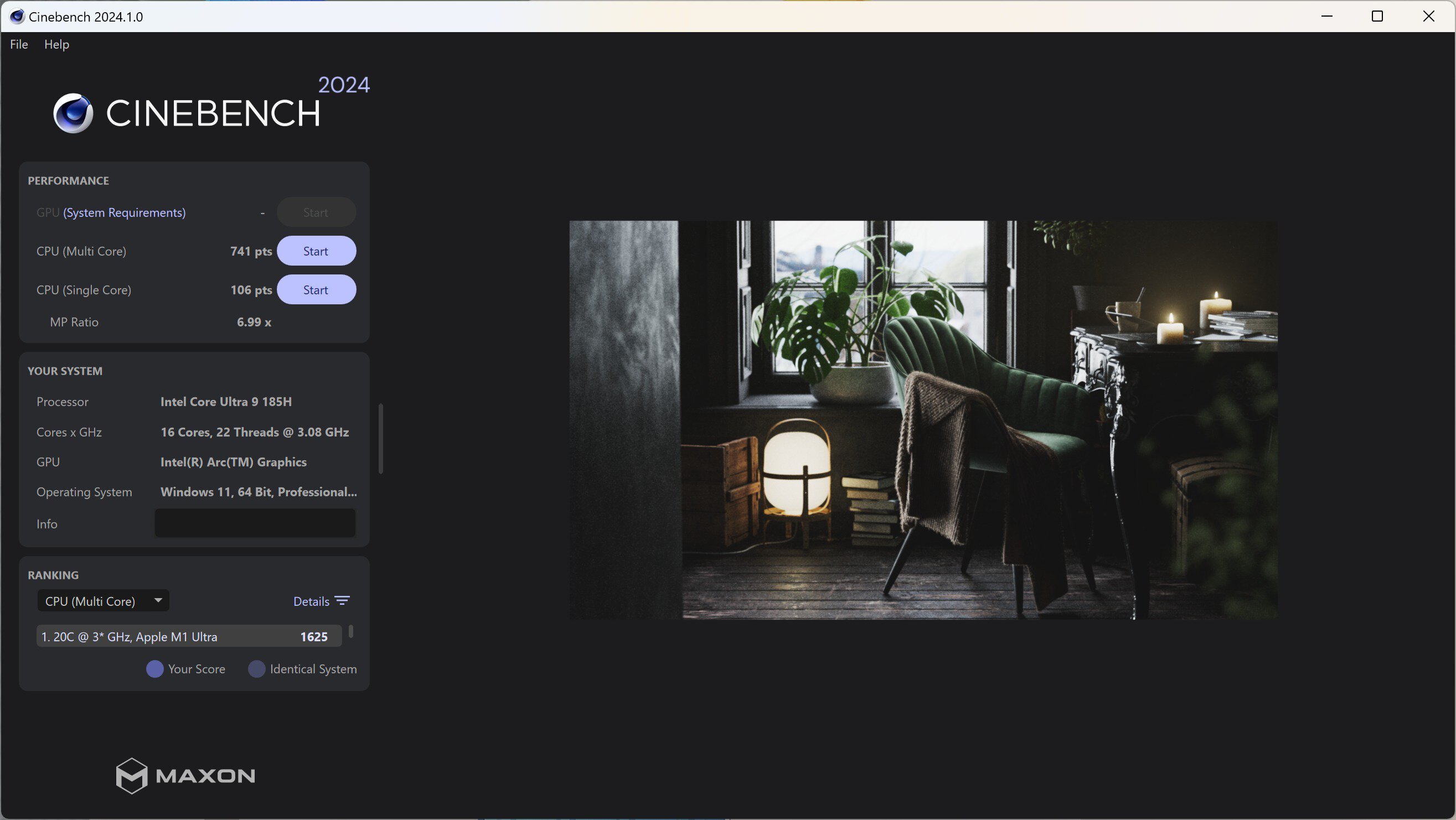
Task: Click the CPU Multi Core dropdown arrow
Action: [x=156, y=601]
